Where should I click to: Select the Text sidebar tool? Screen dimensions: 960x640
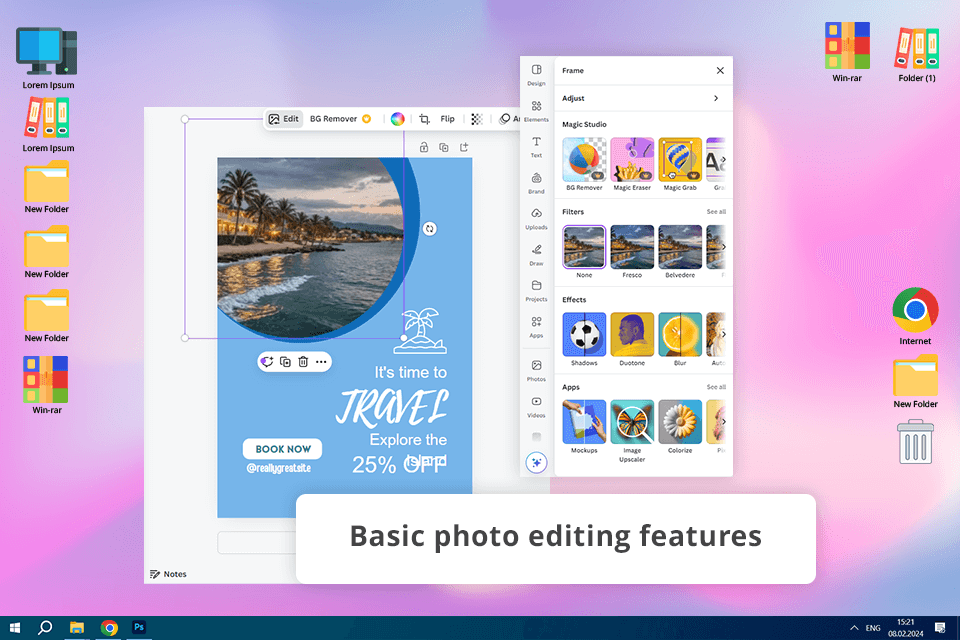(x=536, y=147)
